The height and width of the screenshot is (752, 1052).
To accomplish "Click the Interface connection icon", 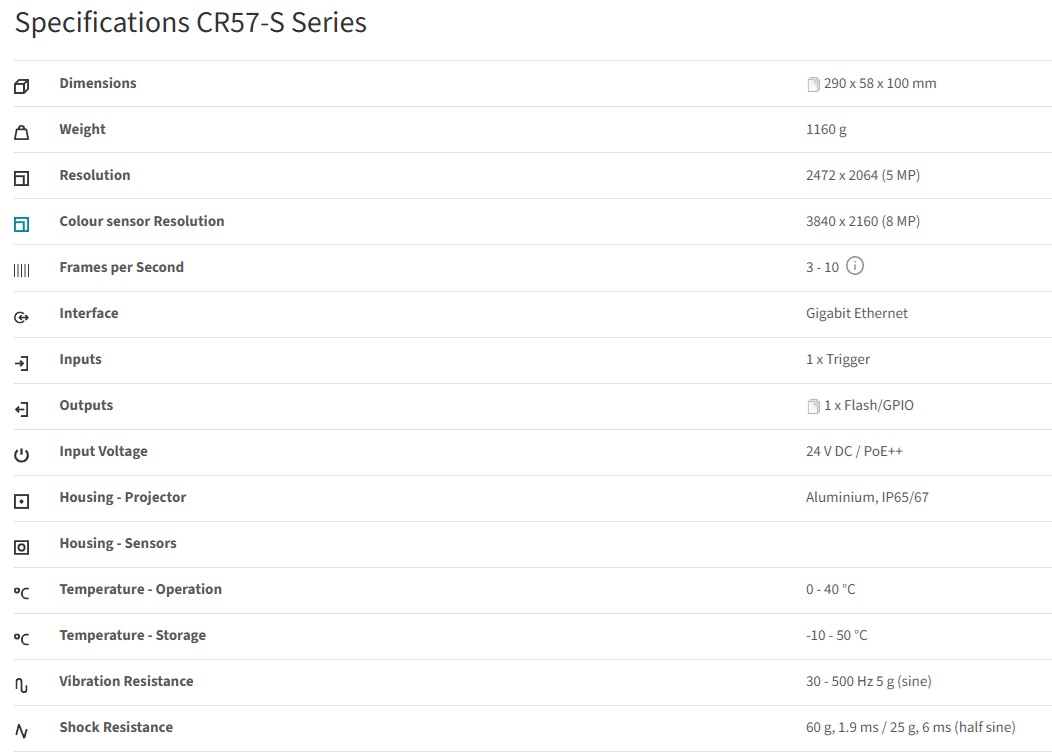I will pos(22,317).
